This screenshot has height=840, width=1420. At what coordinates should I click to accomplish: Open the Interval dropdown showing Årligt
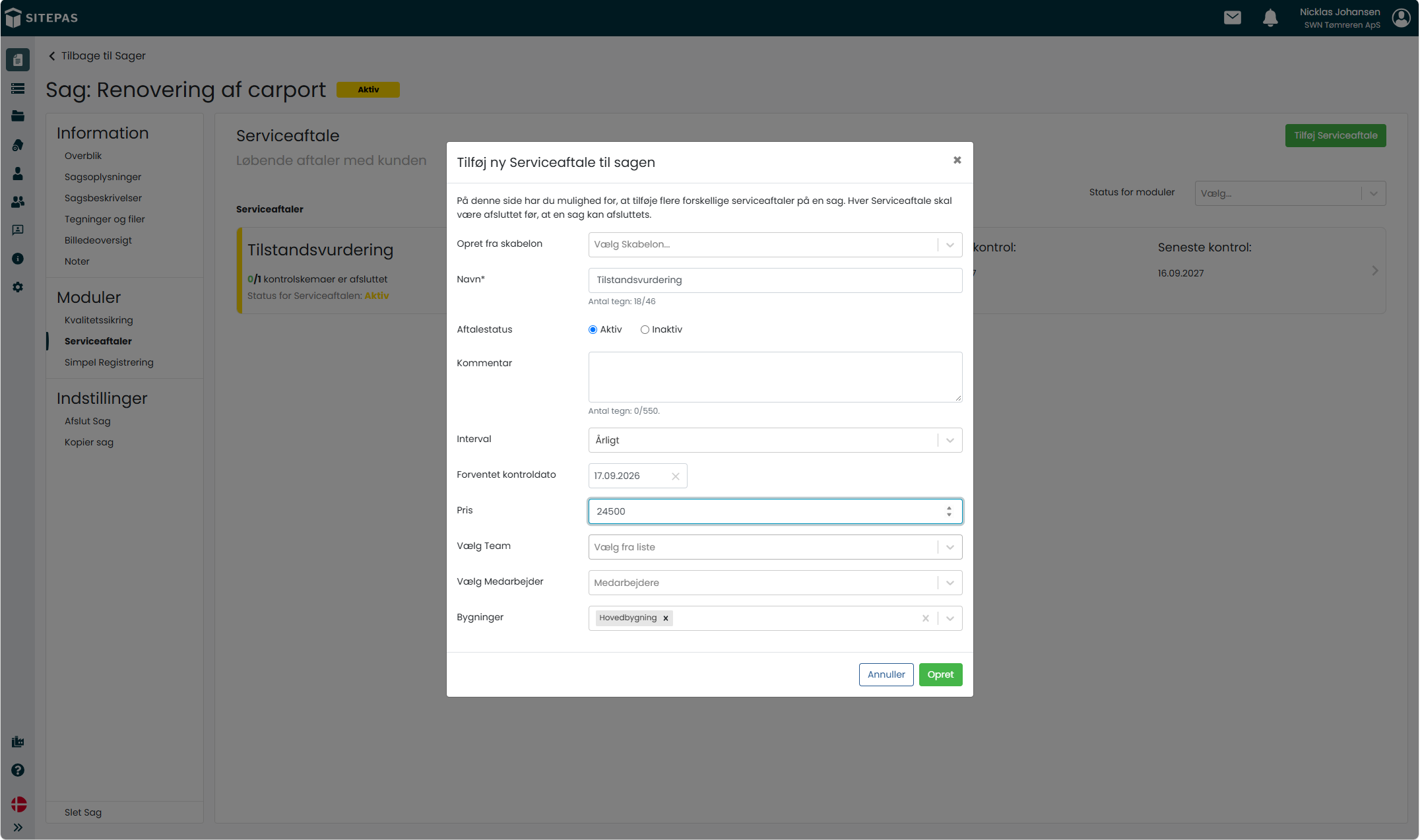point(775,440)
